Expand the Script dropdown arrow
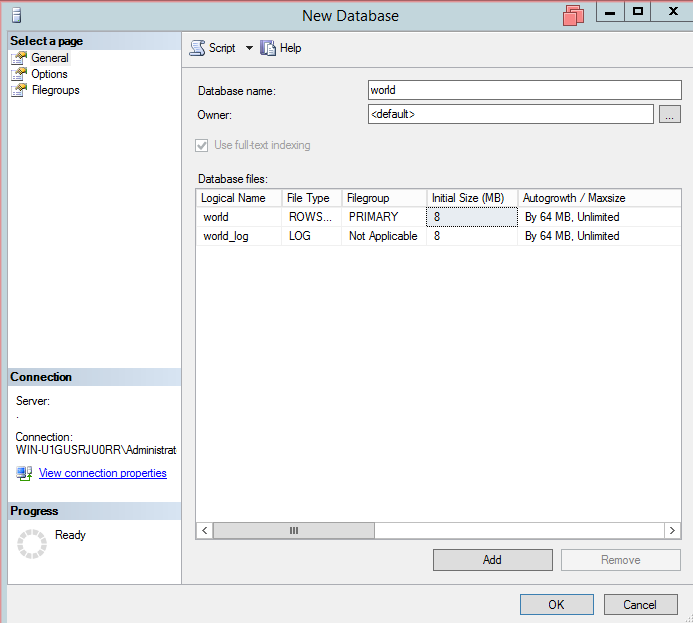The width and height of the screenshot is (693, 623). (x=249, y=48)
